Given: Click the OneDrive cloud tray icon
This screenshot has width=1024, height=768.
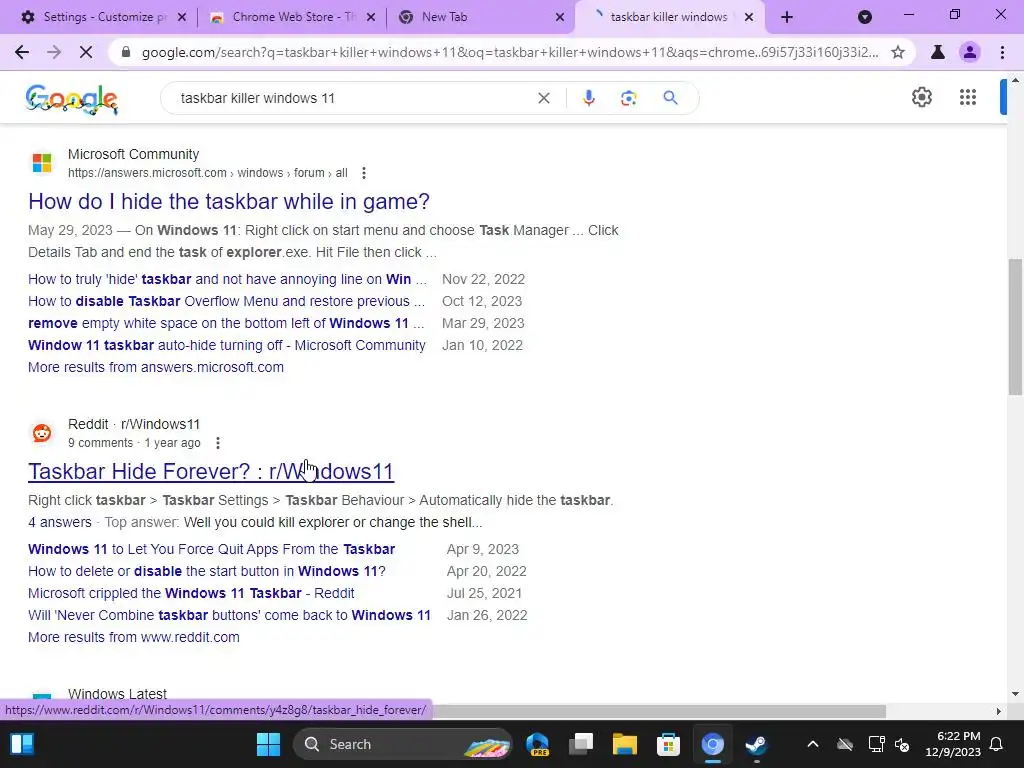Looking at the screenshot, I should point(845,744).
